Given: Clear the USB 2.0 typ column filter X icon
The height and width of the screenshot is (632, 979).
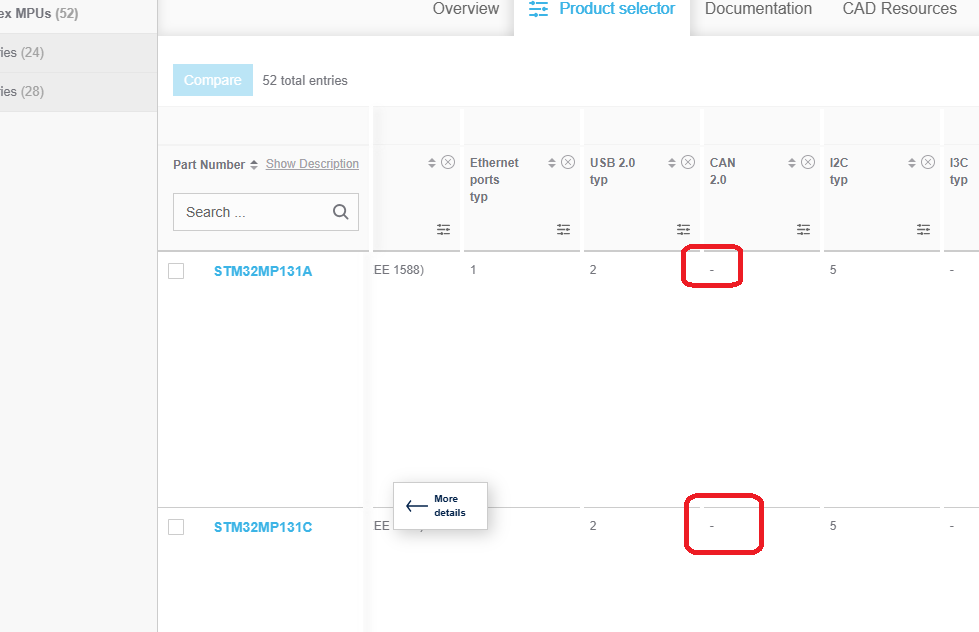Looking at the screenshot, I should point(688,161).
